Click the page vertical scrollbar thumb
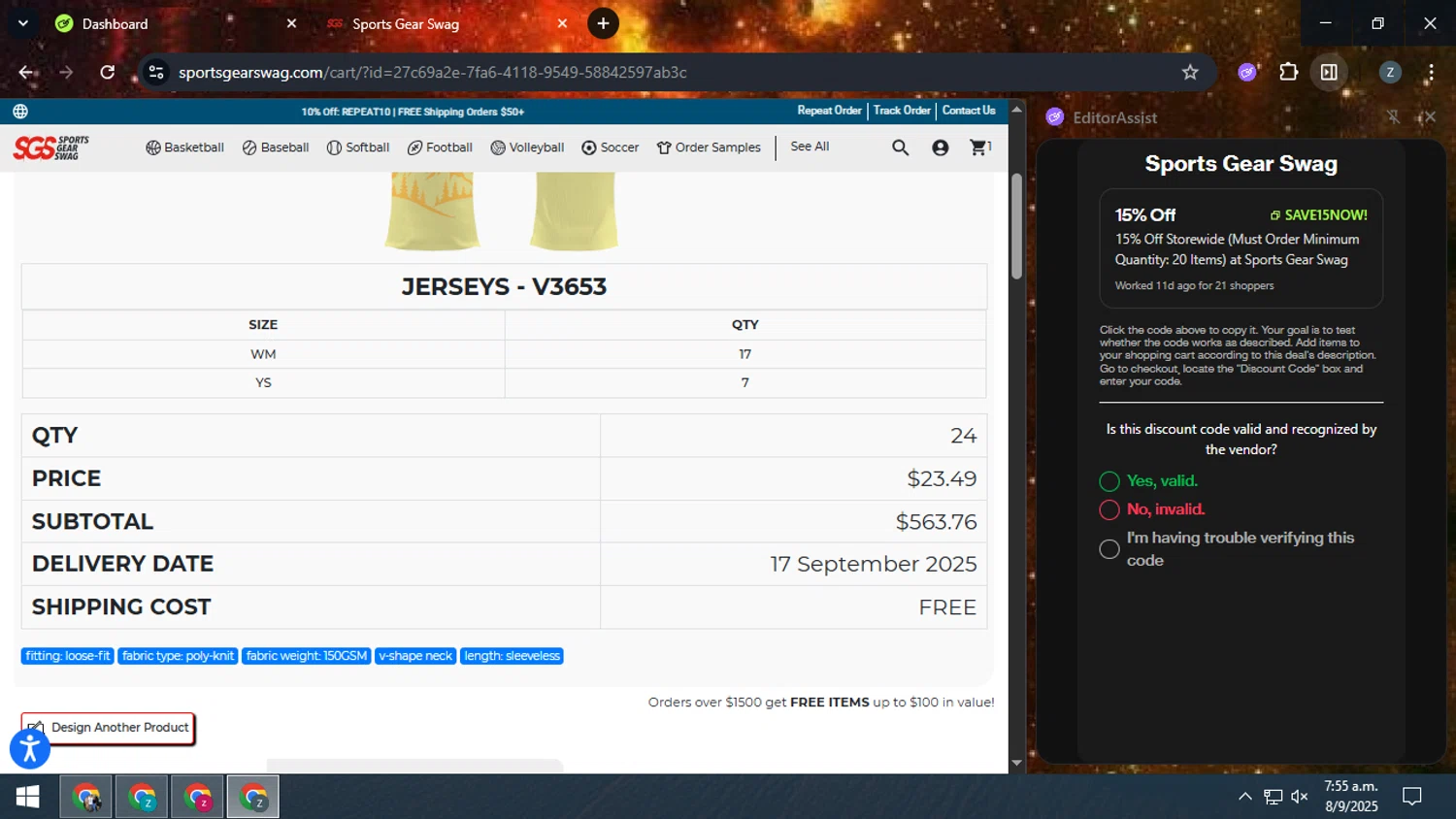Viewport: 1456px width, 819px height. click(1016, 226)
